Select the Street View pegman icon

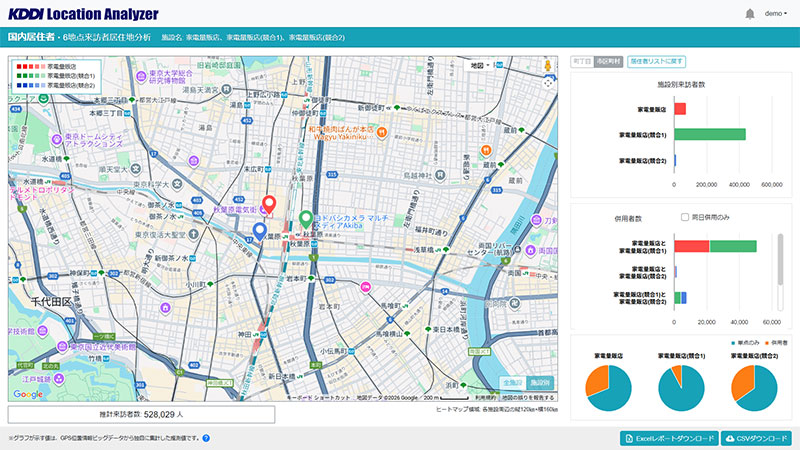[x=548, y=65]
